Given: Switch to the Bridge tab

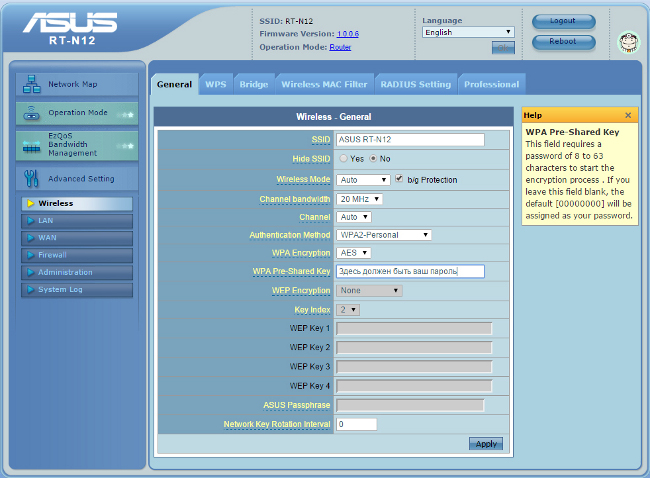Looking at the screenshot, I should tap(254, 84).
